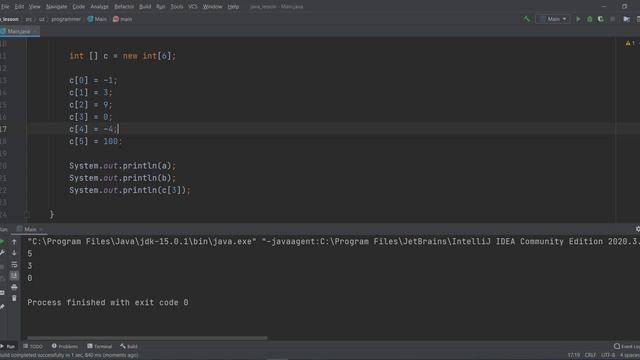
Task: Clear console with trash icon
Action: [14, 298]
